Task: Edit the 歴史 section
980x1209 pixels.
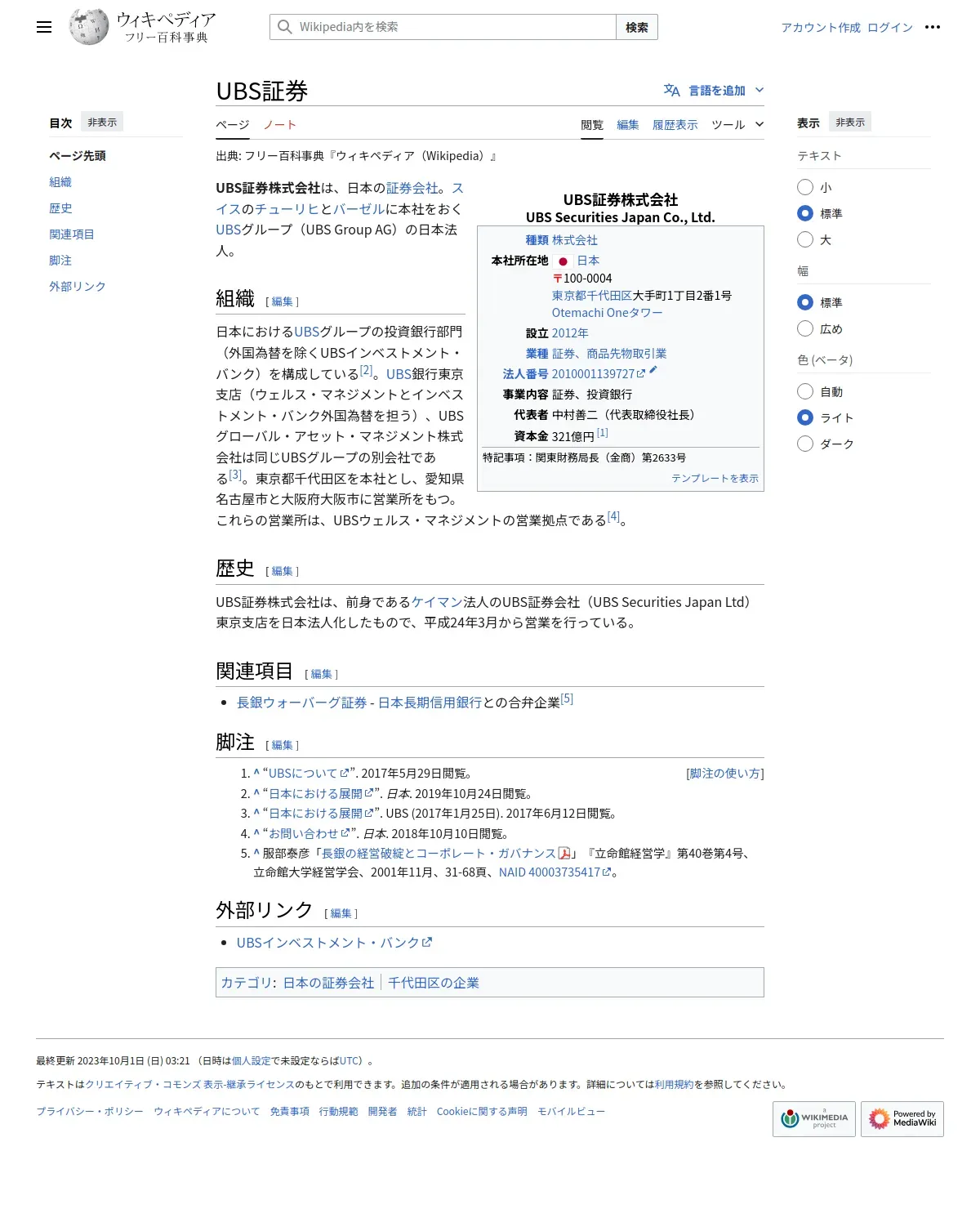Action: tap(283, 571)
